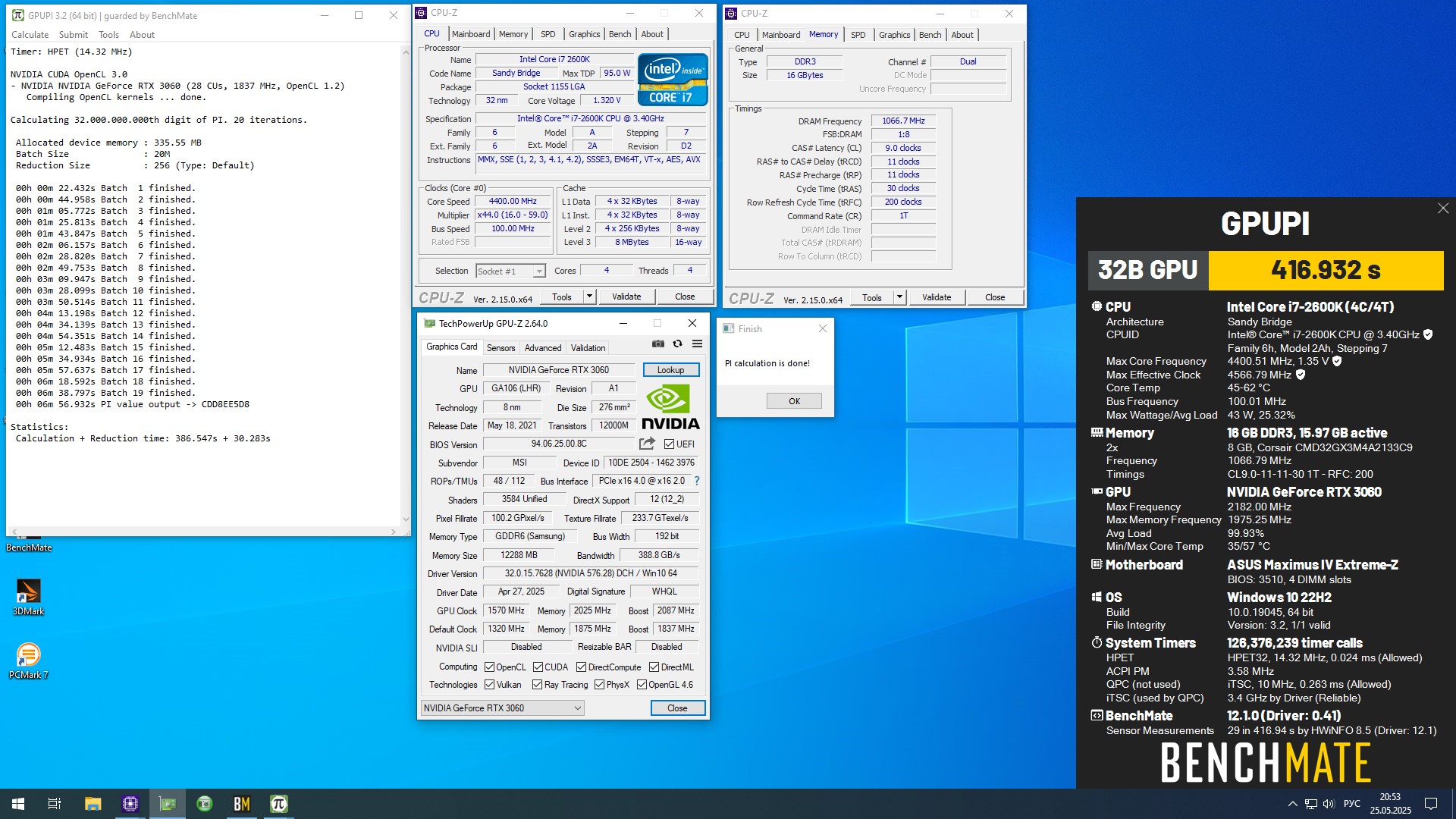Toggle the DirectCompute checkbox

[x=581, y=667]
